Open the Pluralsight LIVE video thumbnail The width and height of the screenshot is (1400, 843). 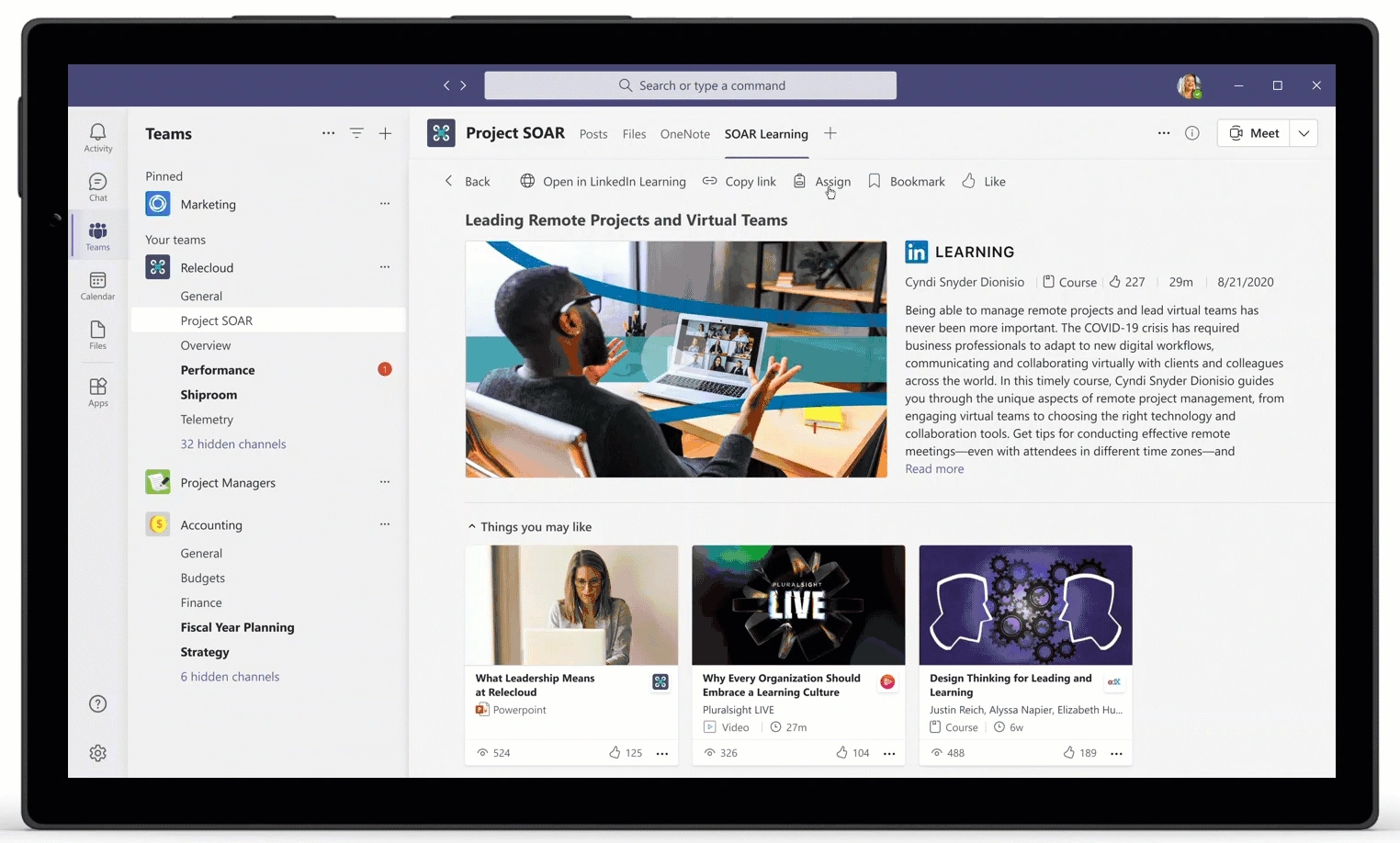click(798, 605)
